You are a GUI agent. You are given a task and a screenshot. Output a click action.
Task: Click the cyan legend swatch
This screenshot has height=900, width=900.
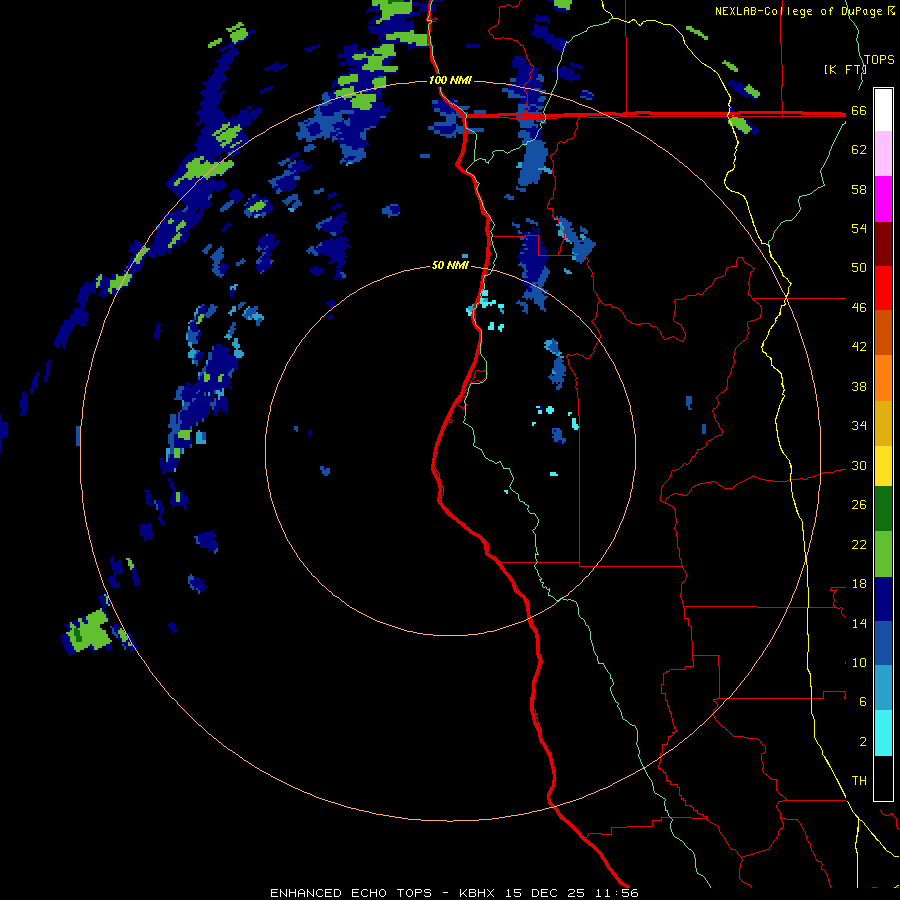[883, 733]
